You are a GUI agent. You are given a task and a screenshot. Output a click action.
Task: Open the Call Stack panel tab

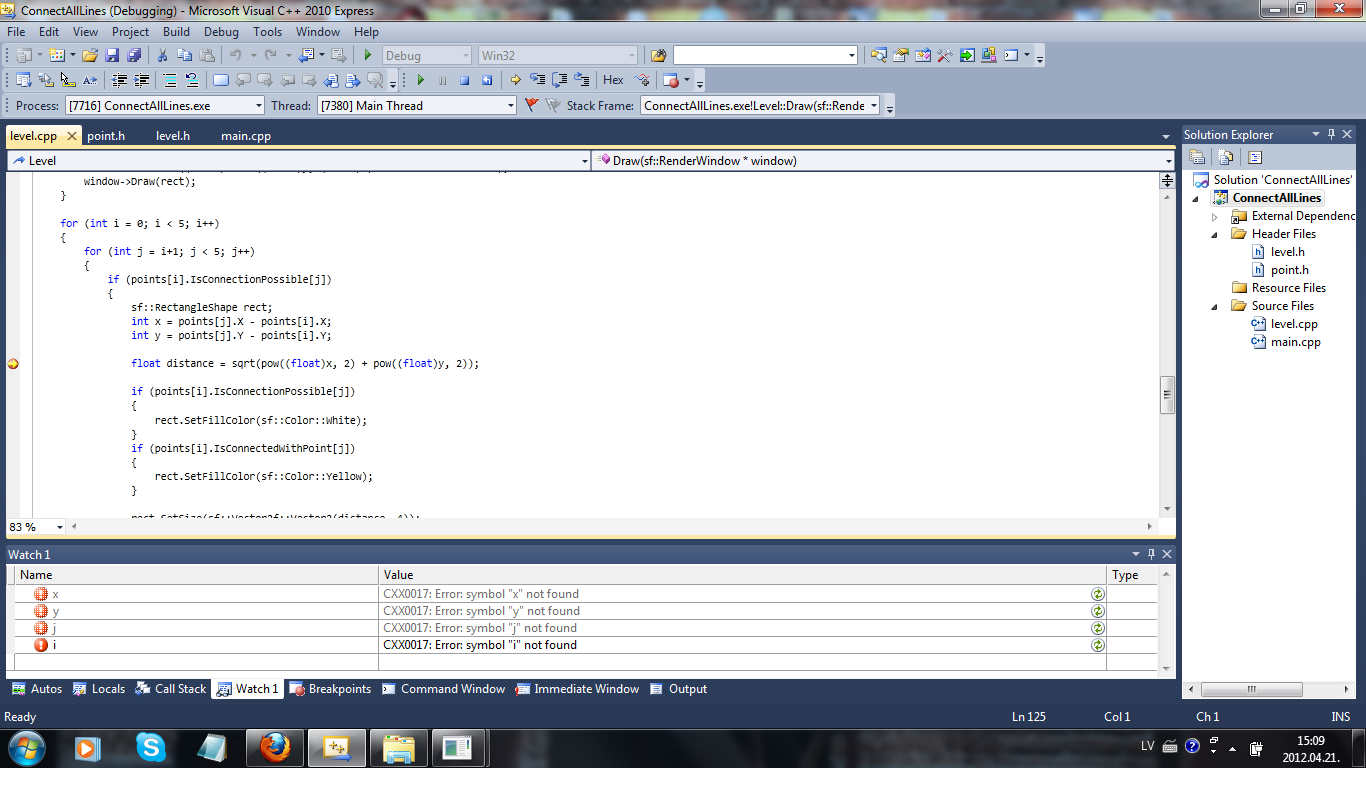171,689
